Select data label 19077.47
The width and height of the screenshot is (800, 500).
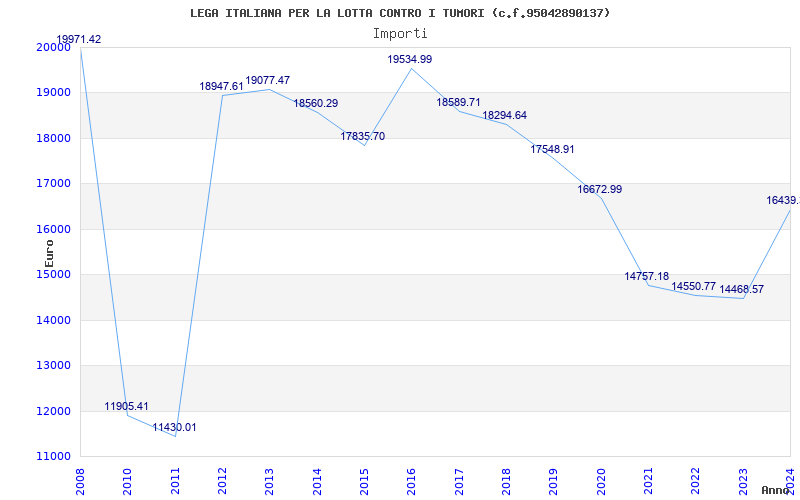click(268, 80)
